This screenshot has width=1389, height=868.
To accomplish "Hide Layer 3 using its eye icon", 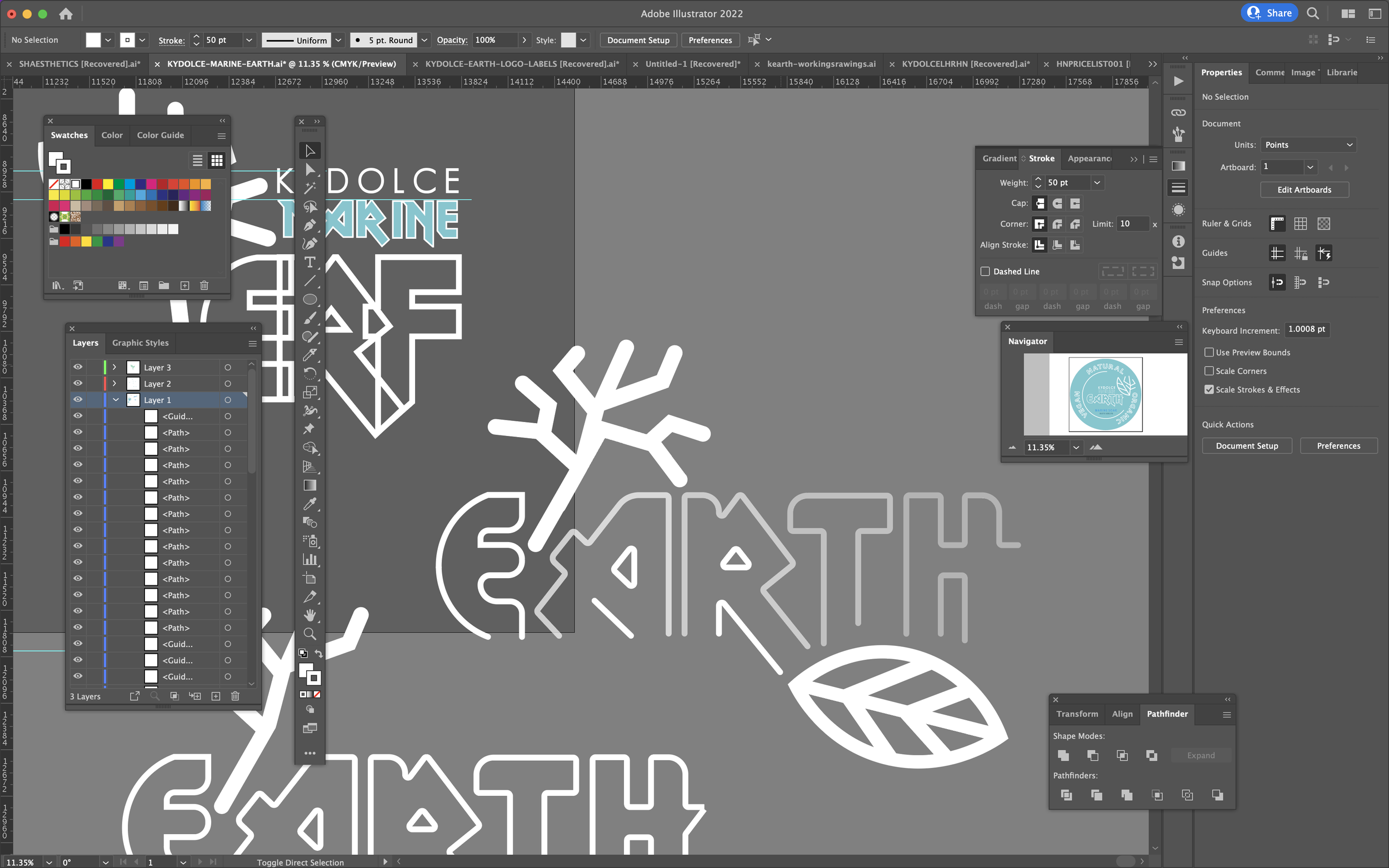I will [x=78, y=367].
